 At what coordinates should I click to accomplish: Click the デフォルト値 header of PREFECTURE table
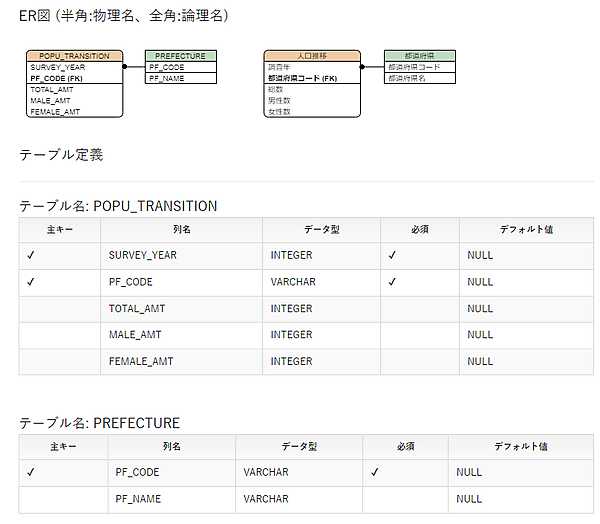520,446
